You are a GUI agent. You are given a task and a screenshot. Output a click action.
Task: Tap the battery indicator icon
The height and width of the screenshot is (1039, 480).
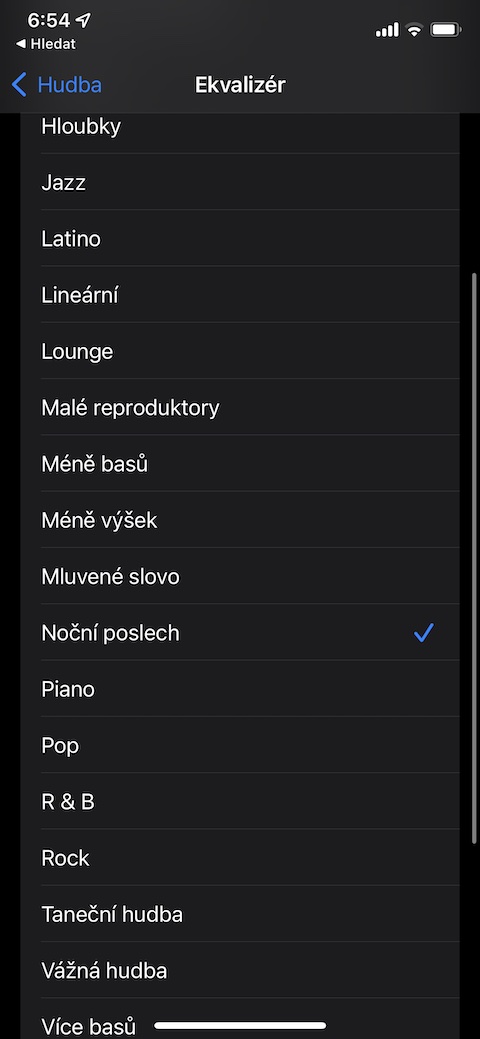[x=446, y=29]
